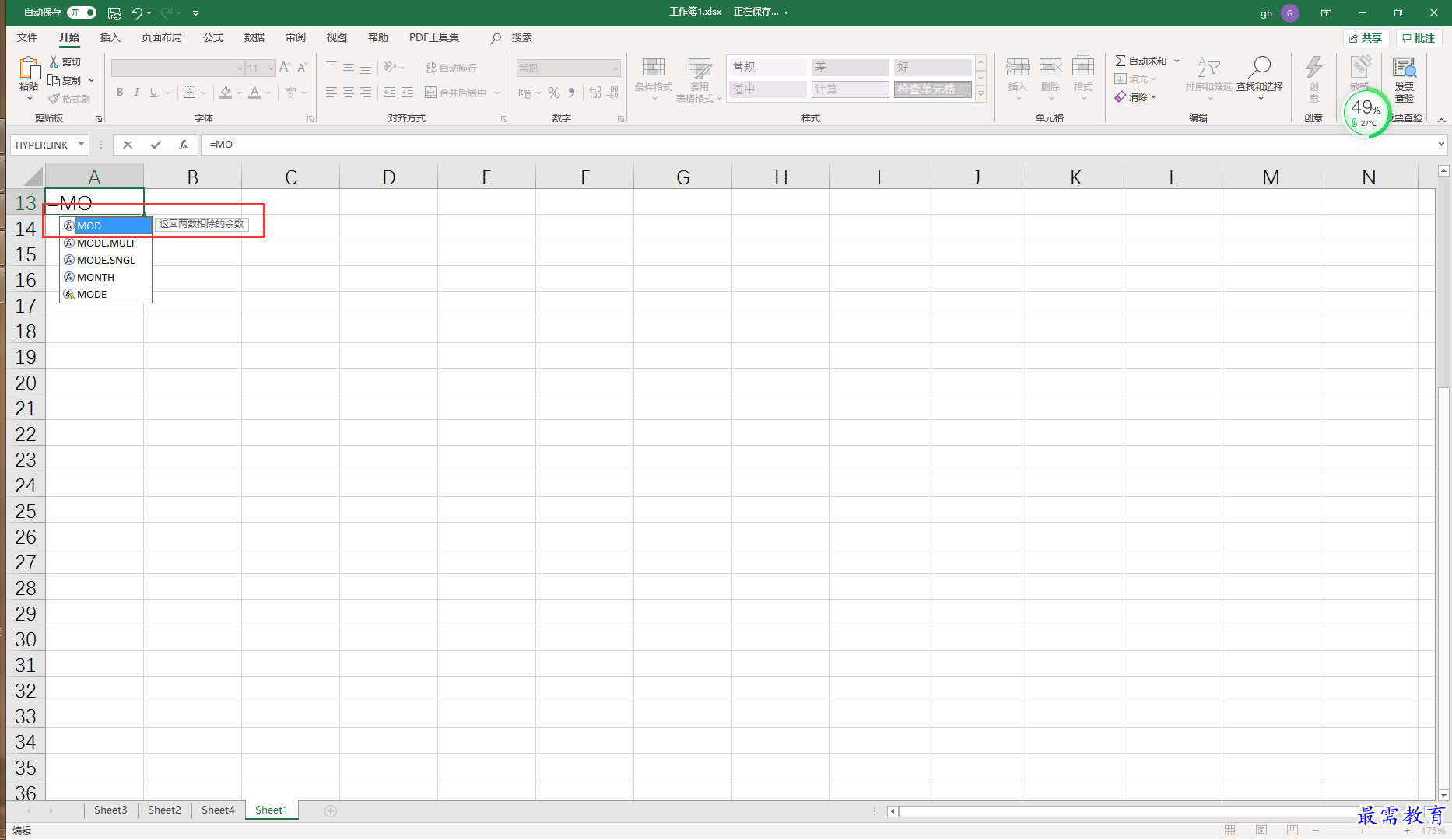Click the formula bar input field
Screen dimensions: 1452x840
(x=817, y=145)
